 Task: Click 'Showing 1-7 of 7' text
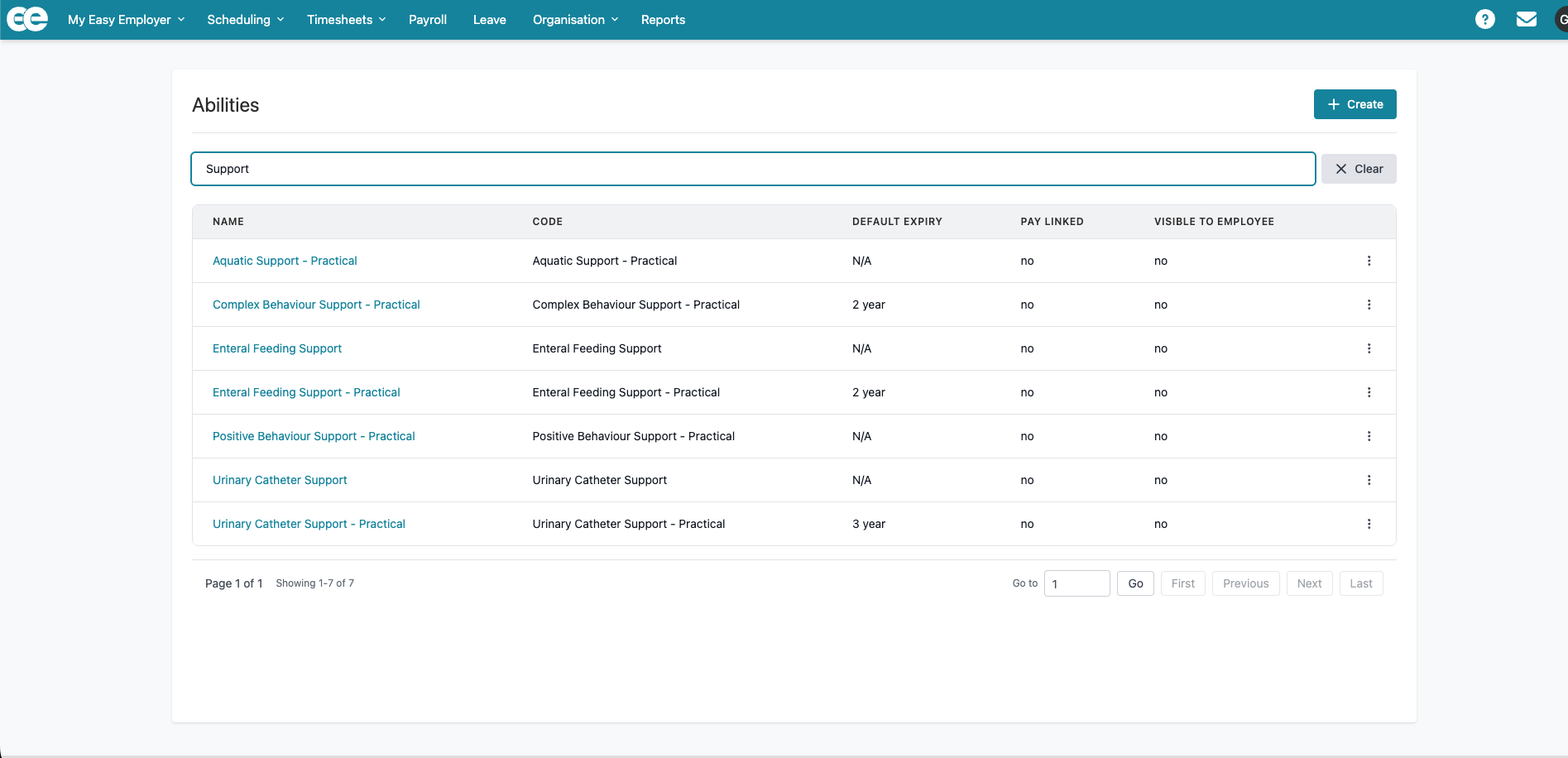pos(314,583)
